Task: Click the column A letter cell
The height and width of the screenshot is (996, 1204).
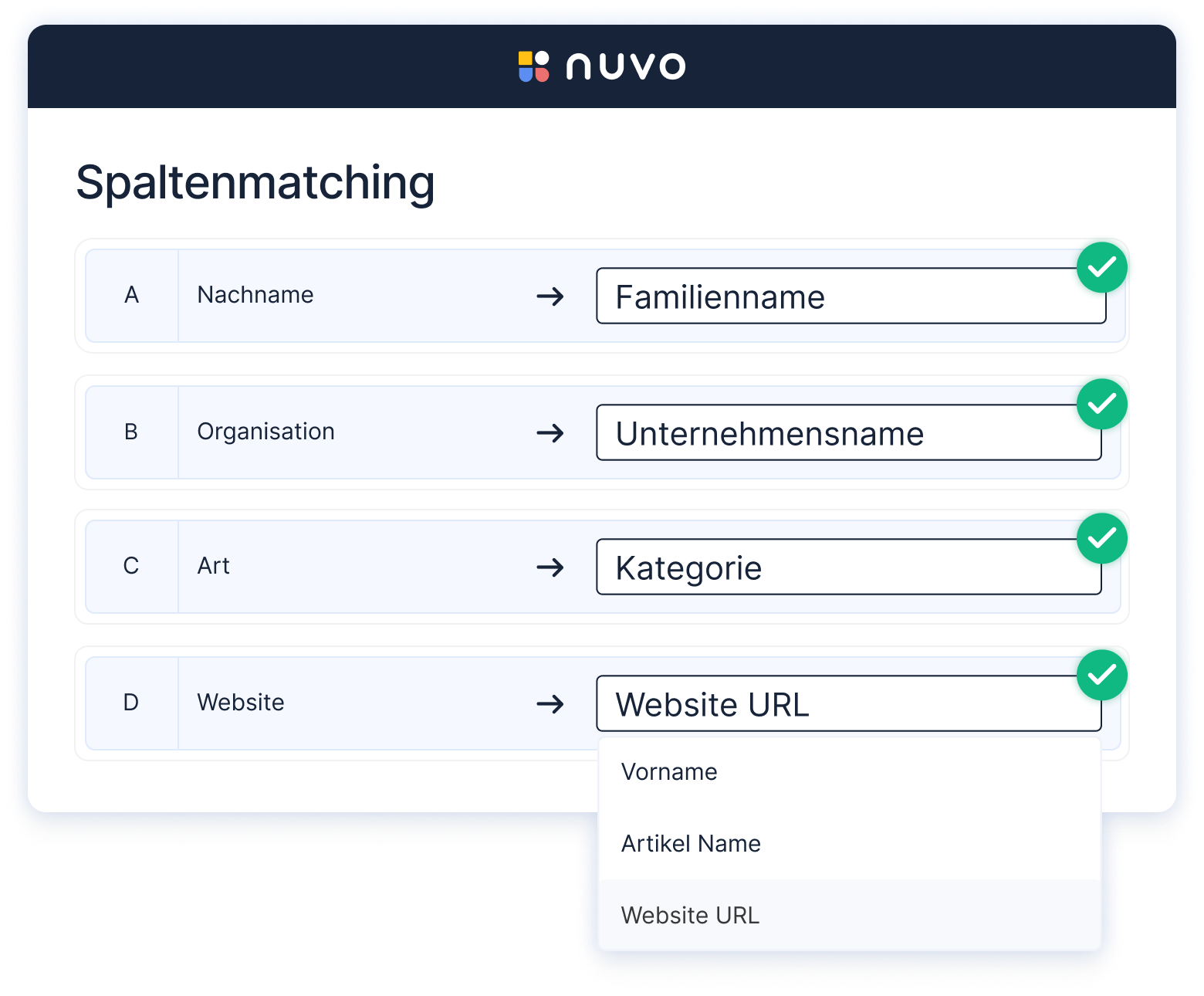Action: tap(132, 295)
